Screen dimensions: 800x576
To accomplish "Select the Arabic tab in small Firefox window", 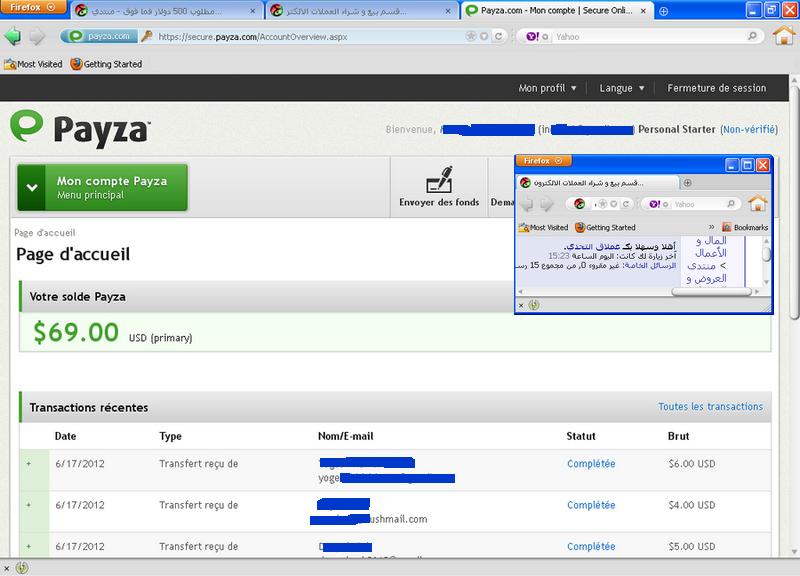I will click(598, 183).
